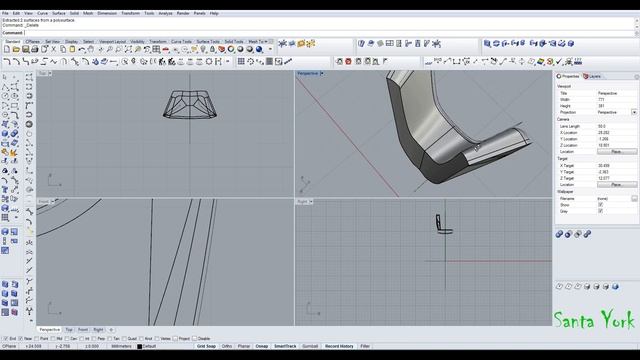Click the Cut scissors icon
Viewport: 640px width, 360px height.
click(53, 49)
